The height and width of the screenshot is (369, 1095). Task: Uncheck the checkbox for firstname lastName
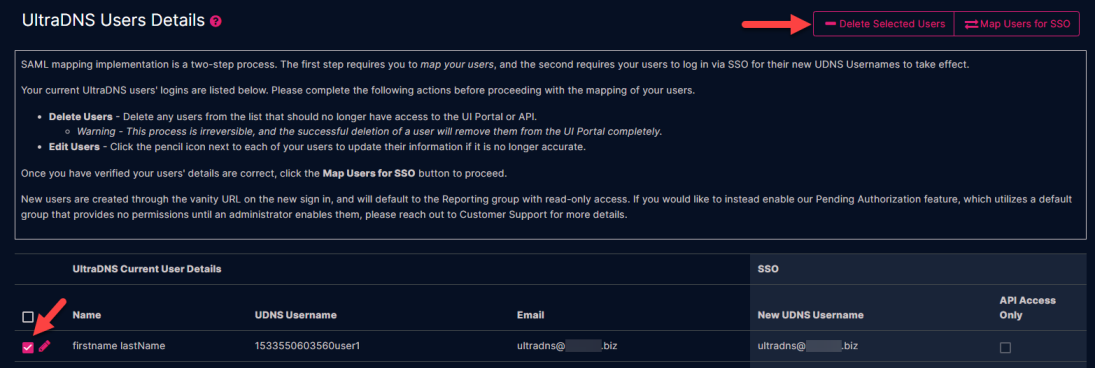(x=28, y=347)
